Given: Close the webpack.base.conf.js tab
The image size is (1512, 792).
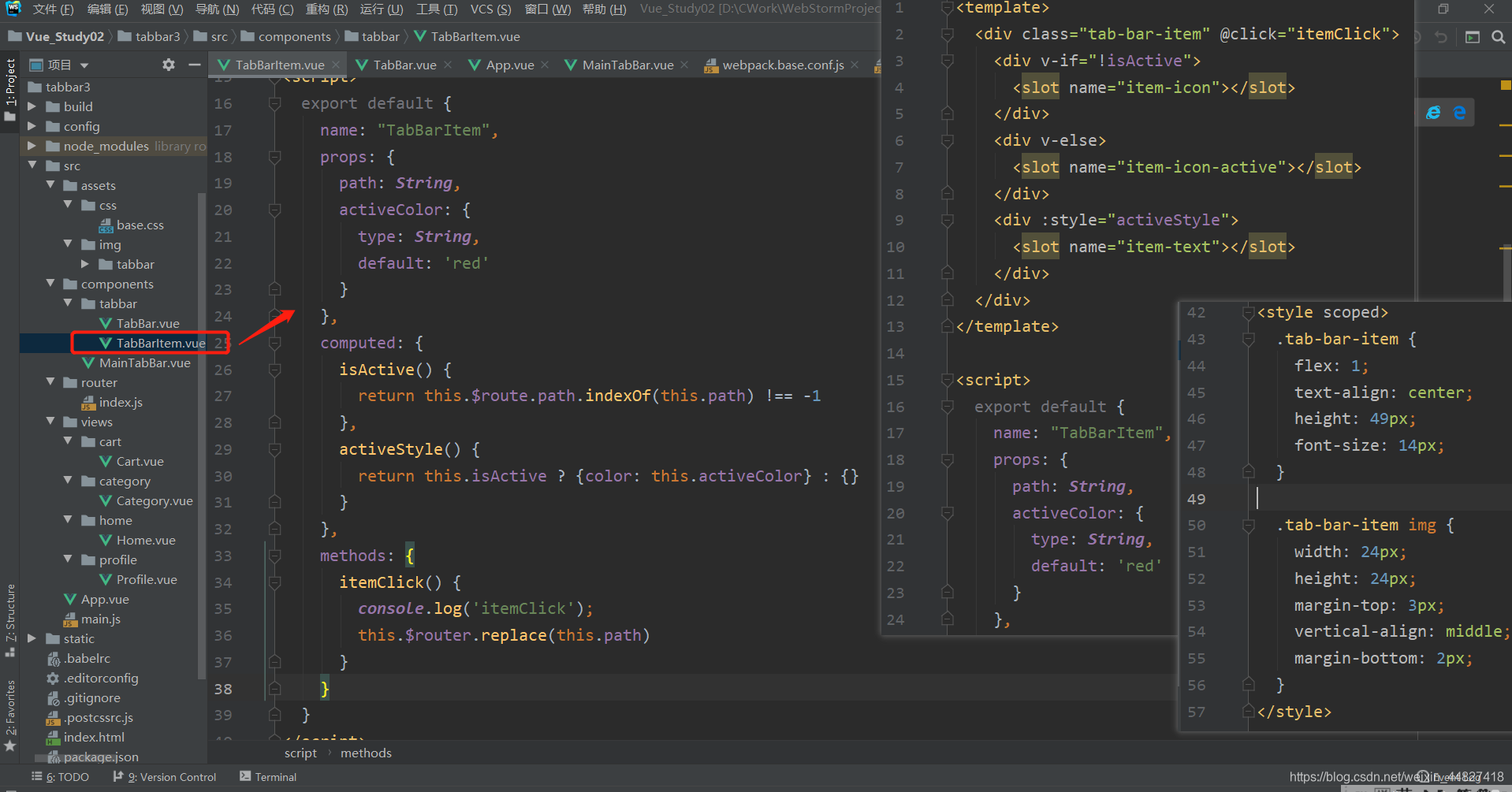Looking at the screenshot, I should pyautogui.click(x=855, y=65).
